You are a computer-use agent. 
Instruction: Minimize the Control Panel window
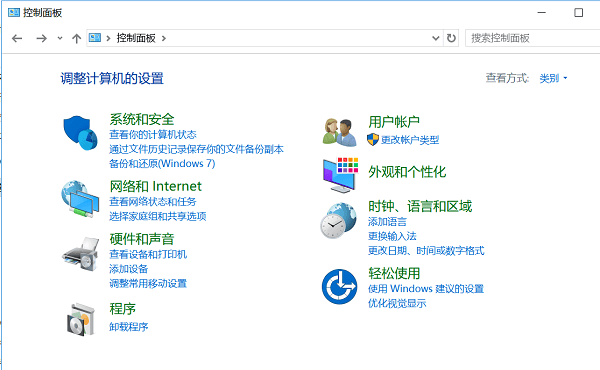coord(541,13)
